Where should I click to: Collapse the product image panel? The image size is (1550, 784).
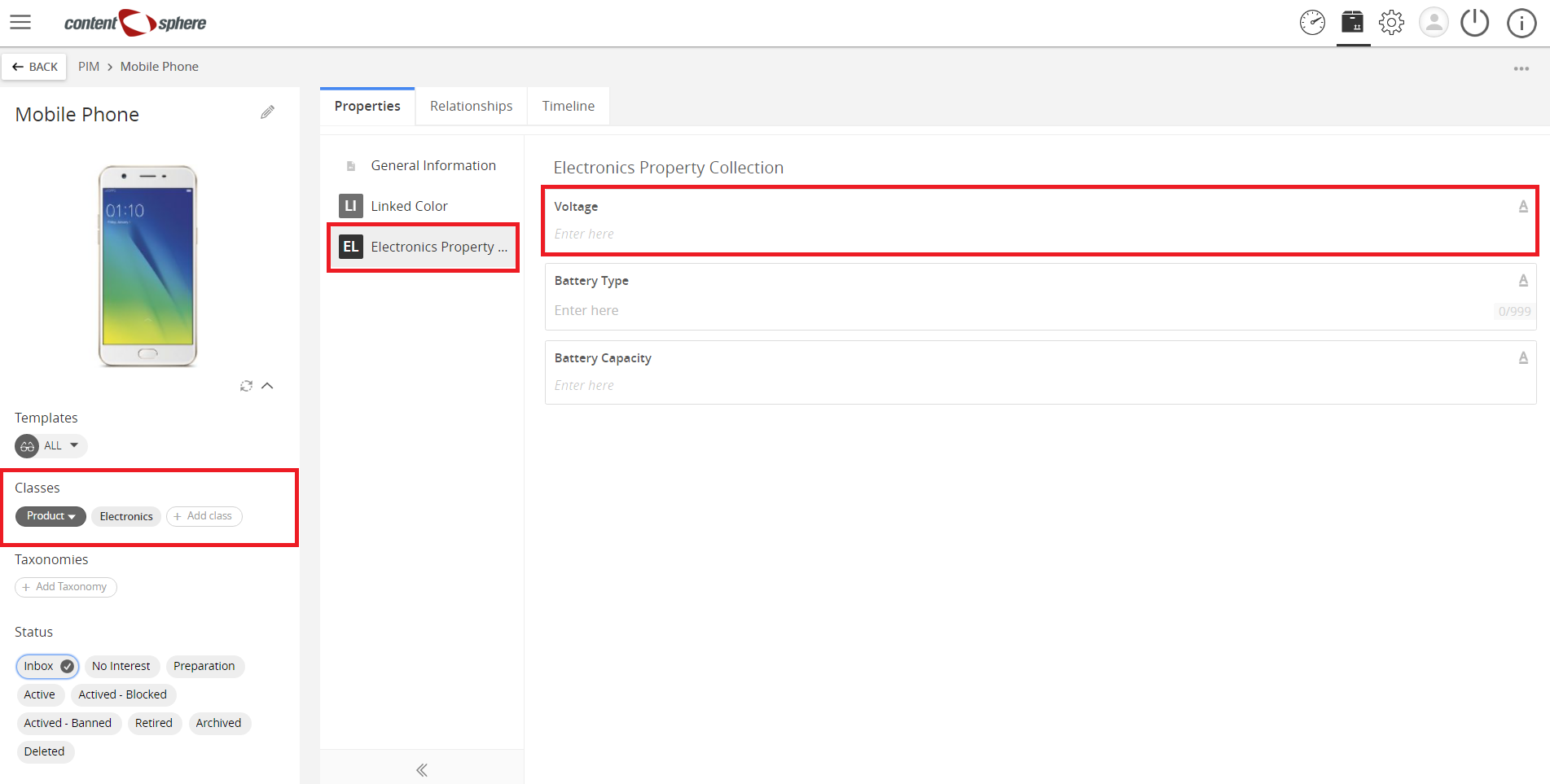click(x=267, y=386)
